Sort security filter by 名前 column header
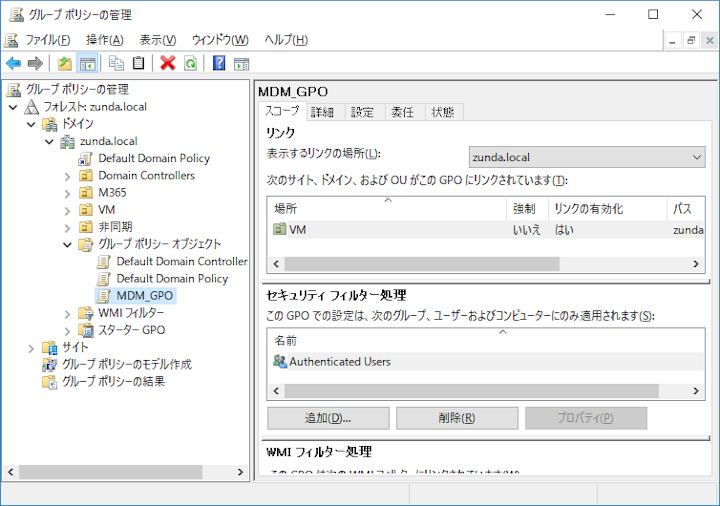720x506 pixels. [x=486, y=340]
